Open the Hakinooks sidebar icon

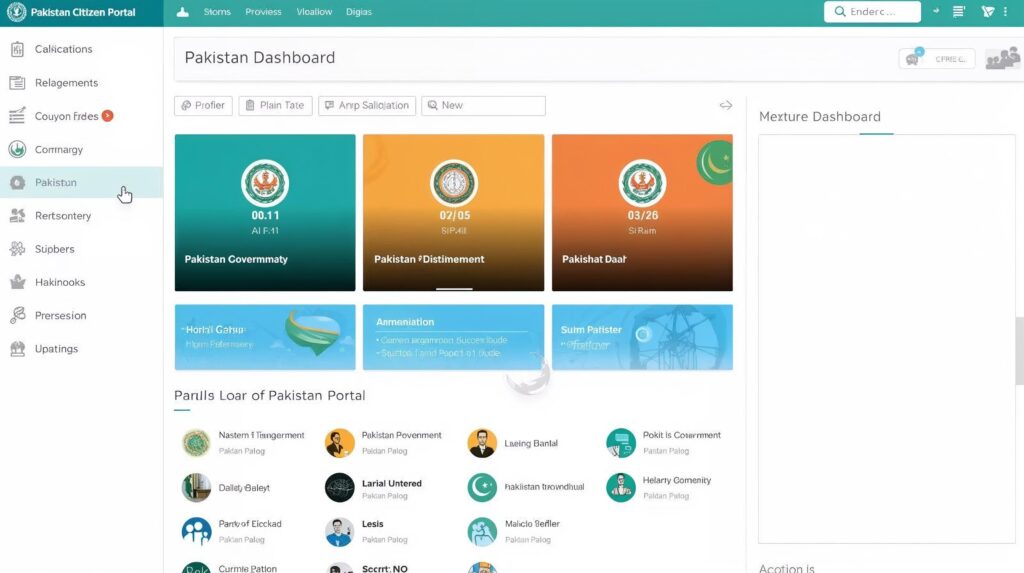(18, 282)
